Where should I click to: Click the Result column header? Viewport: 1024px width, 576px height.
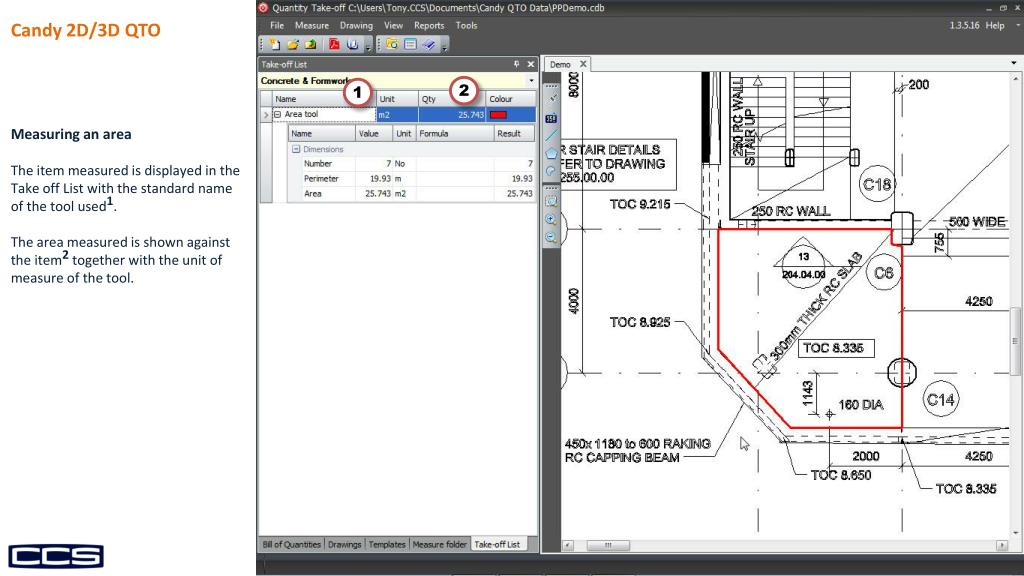click(x=514, y=134)
